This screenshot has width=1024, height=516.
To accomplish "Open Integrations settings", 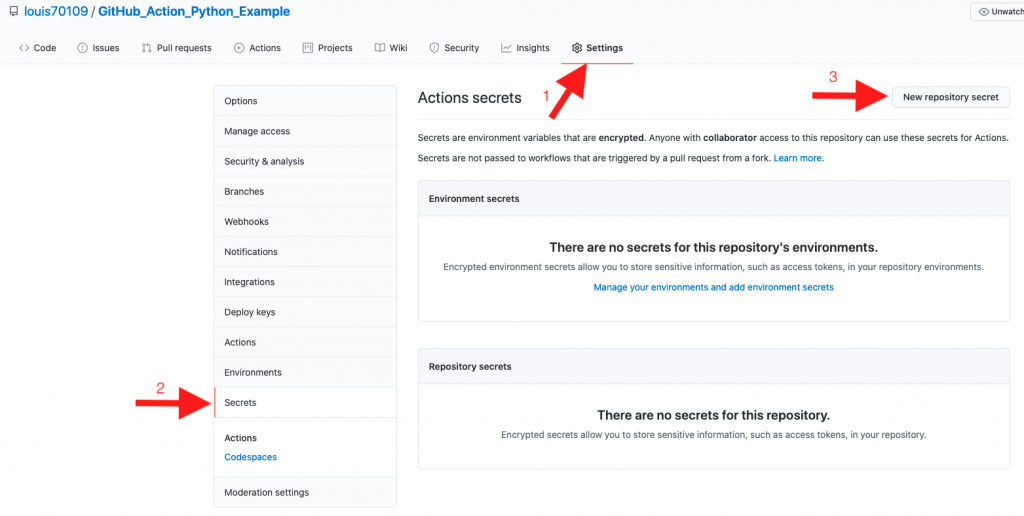I will click(x=305, y=282).
